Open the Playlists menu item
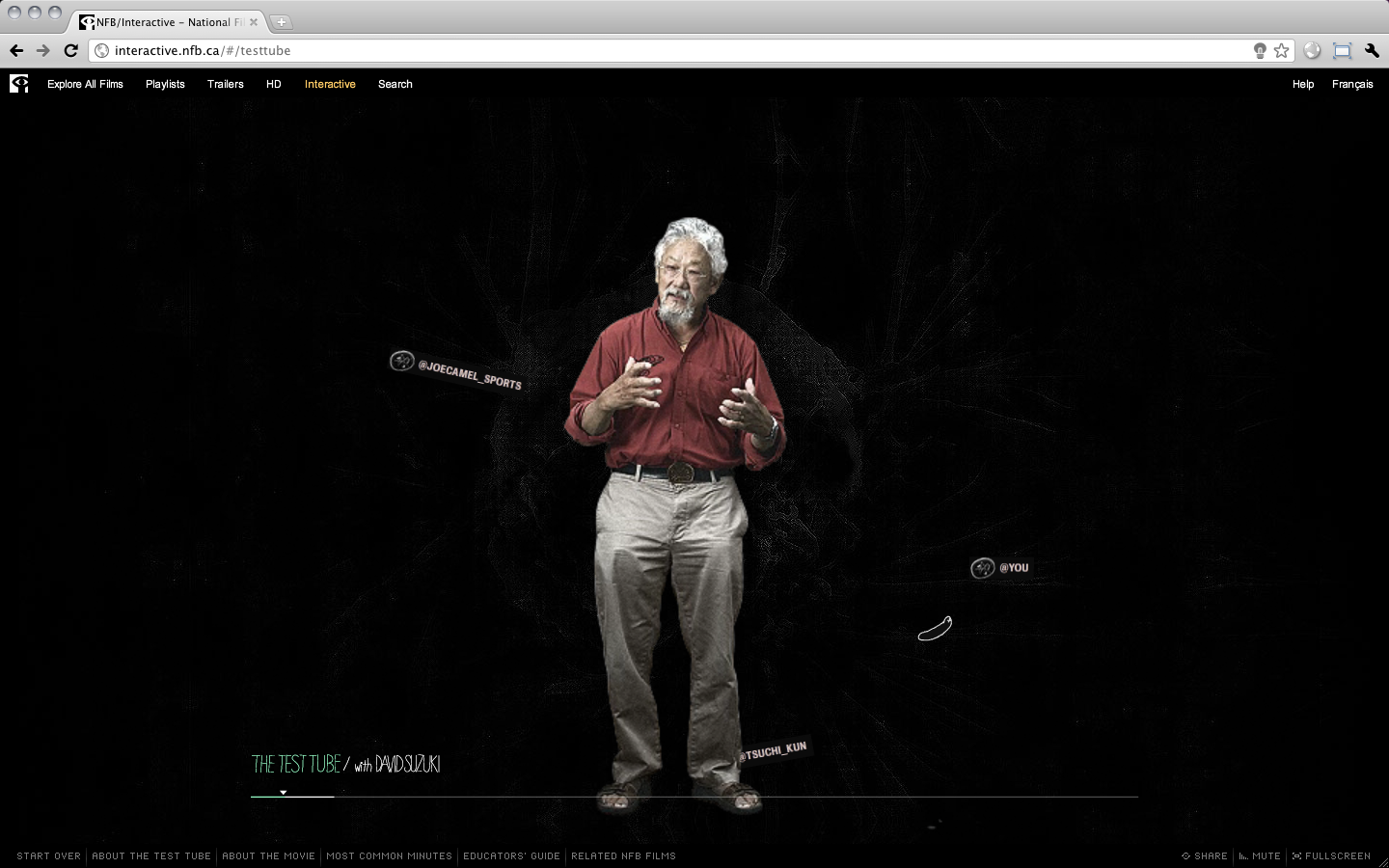The image size is (1389, 868). 165,84
